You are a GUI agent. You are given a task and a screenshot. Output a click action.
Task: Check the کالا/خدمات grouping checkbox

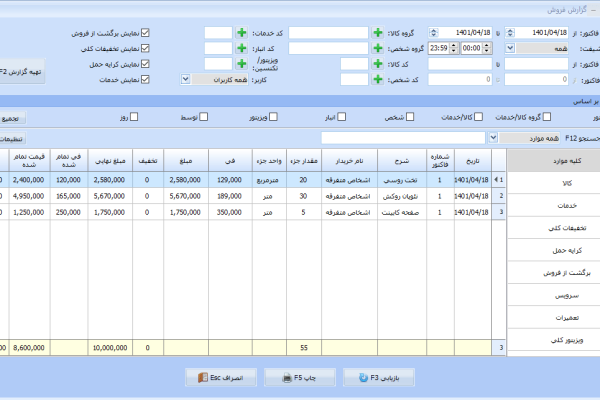(x=479, y=117)
